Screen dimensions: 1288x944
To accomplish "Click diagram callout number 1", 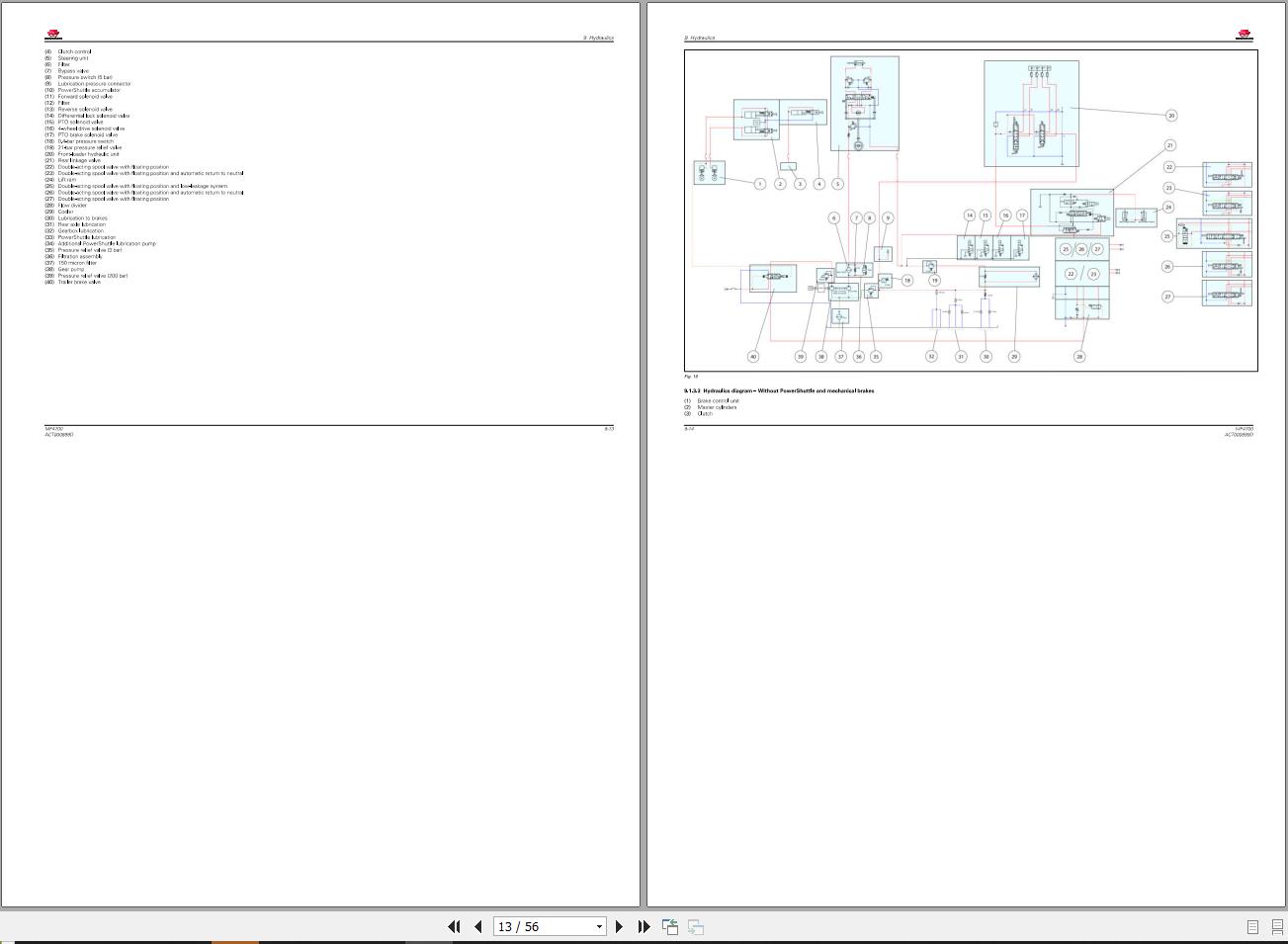I will coord(760,184).
